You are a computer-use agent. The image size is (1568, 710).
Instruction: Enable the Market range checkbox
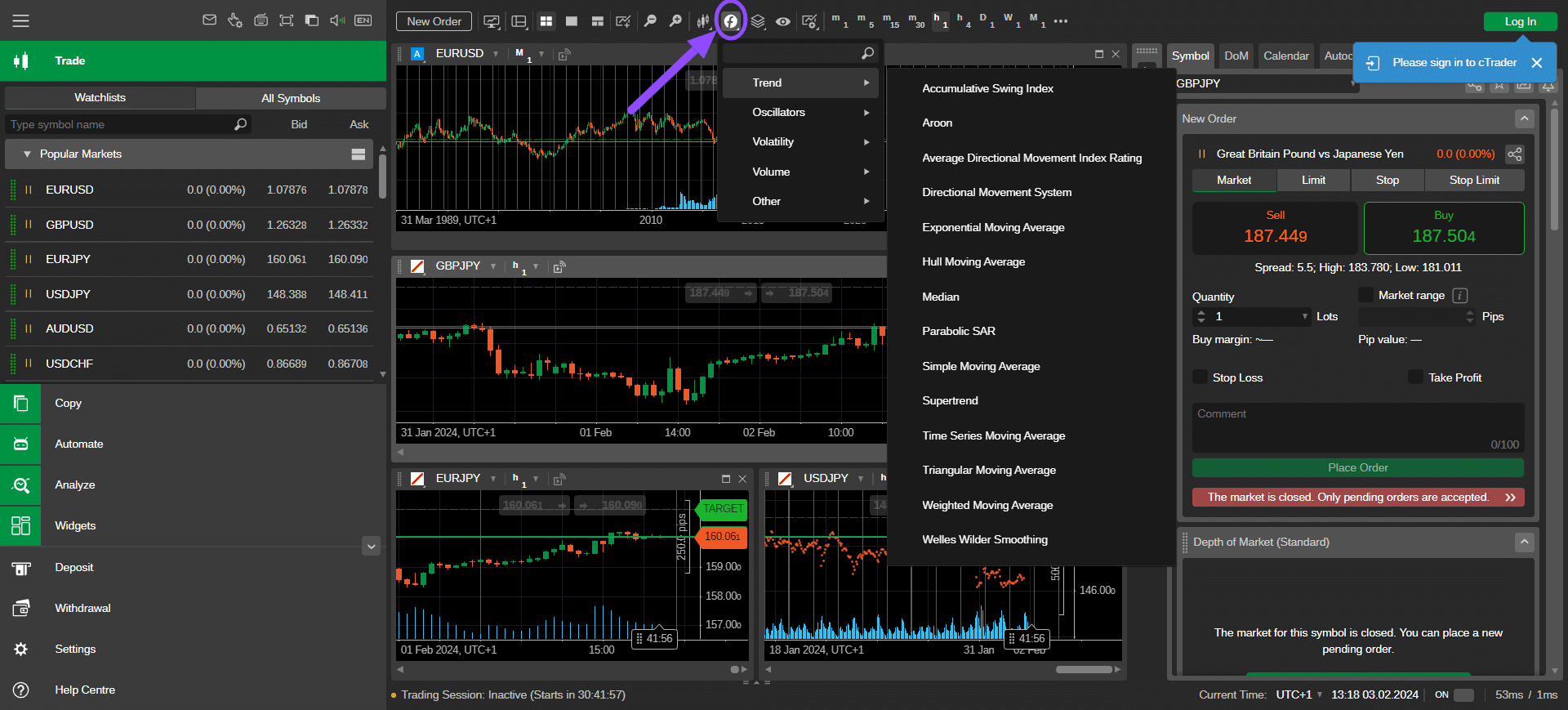click(x=1365, y=295)
